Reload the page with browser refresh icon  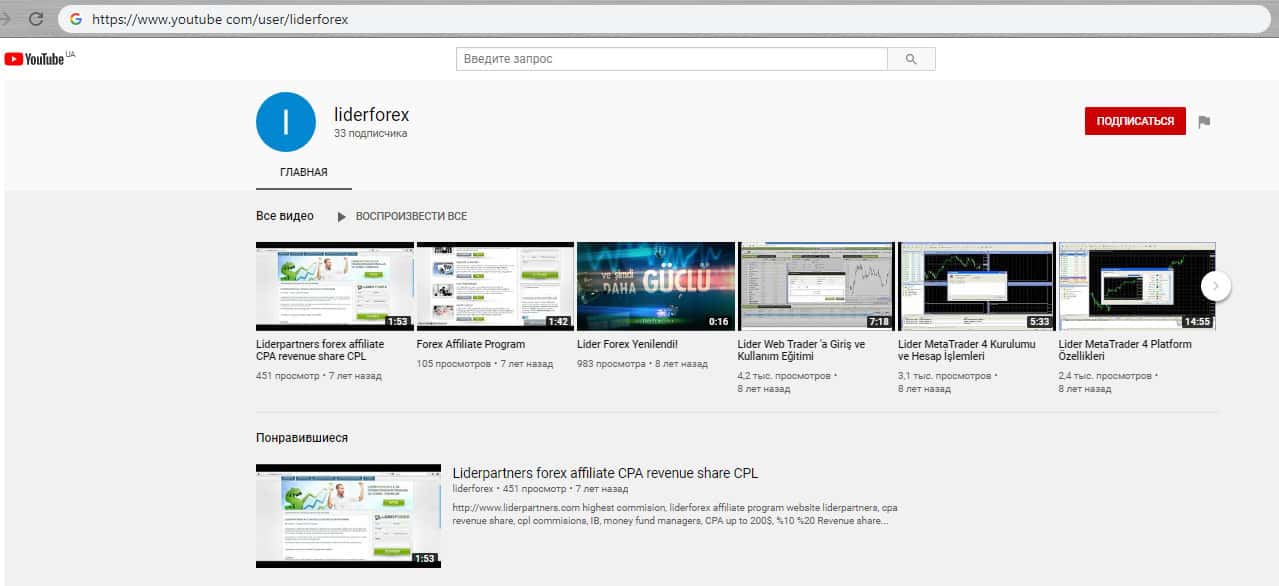pyautogui.click(x=36, y=19)
